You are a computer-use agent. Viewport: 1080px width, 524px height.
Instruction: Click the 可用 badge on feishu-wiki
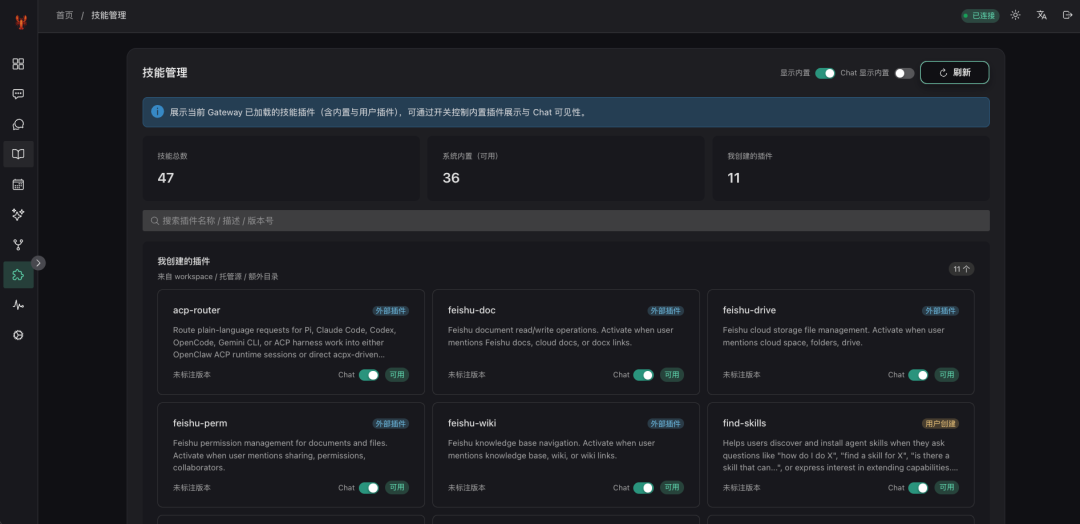[672, 488]
